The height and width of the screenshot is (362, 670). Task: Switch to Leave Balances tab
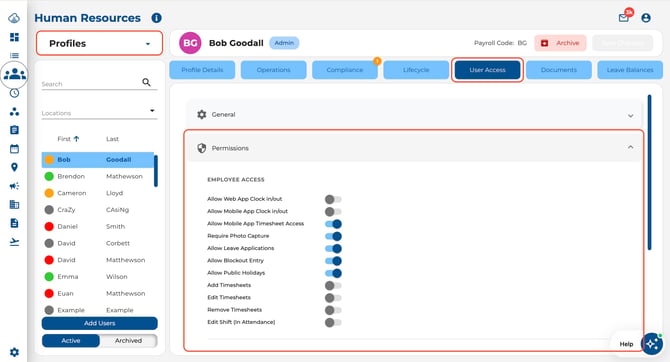[630, 70]
